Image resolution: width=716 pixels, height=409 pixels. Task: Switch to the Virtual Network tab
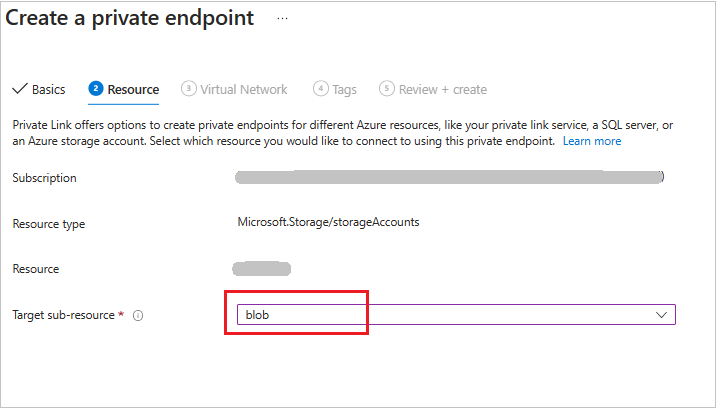243,89
